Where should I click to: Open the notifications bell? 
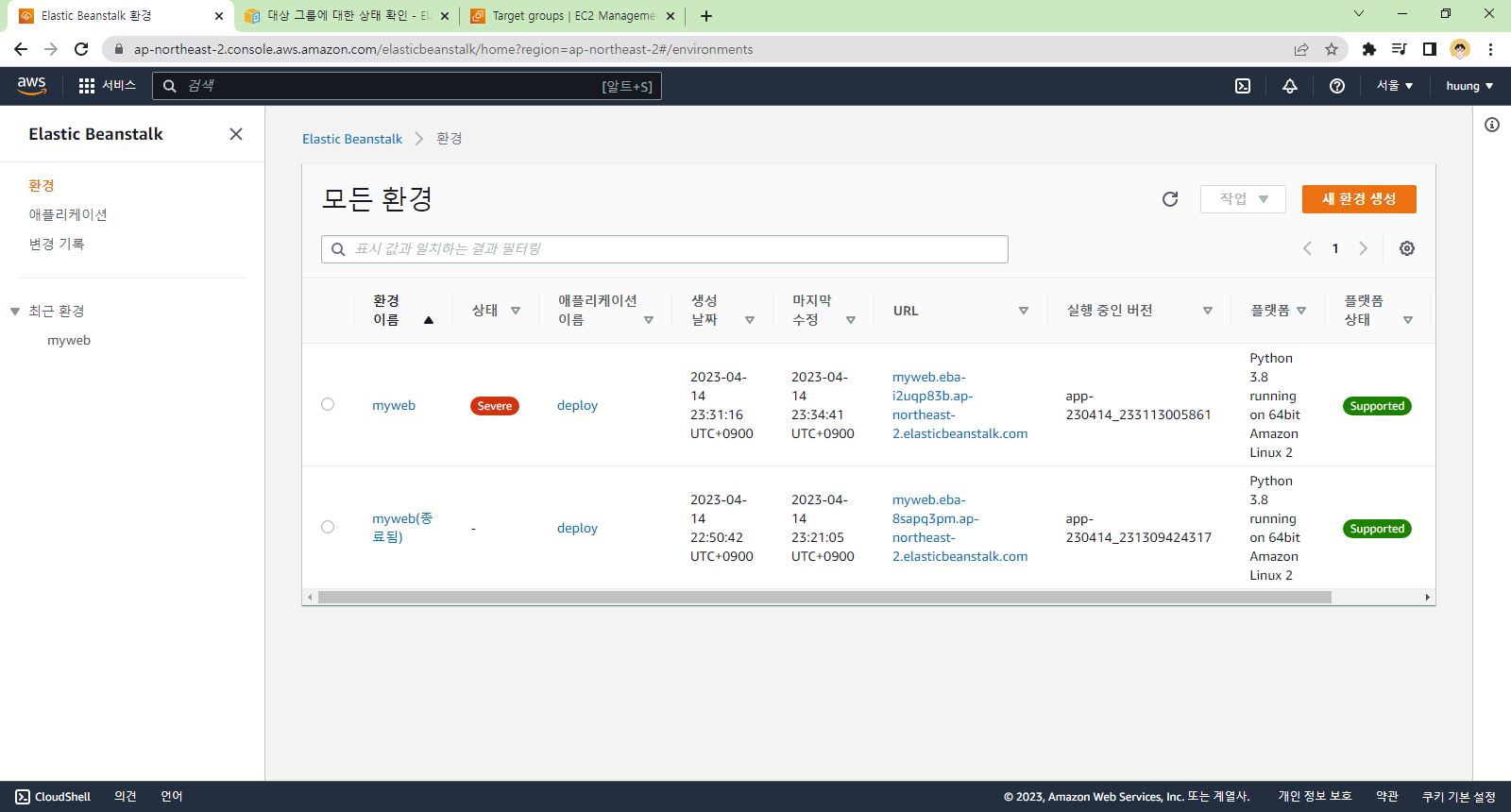coord(1290,86)
